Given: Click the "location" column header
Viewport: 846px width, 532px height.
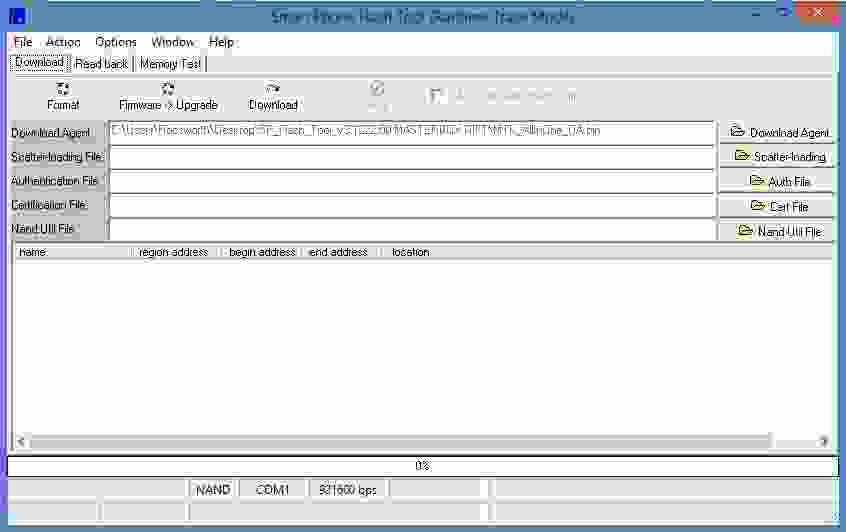Looking at the screenshot, I should tap(411, 252).
